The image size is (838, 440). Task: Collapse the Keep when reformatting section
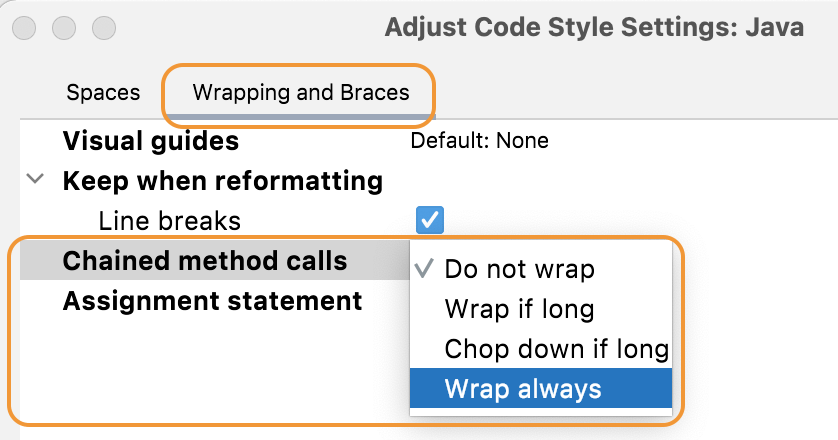37,180
